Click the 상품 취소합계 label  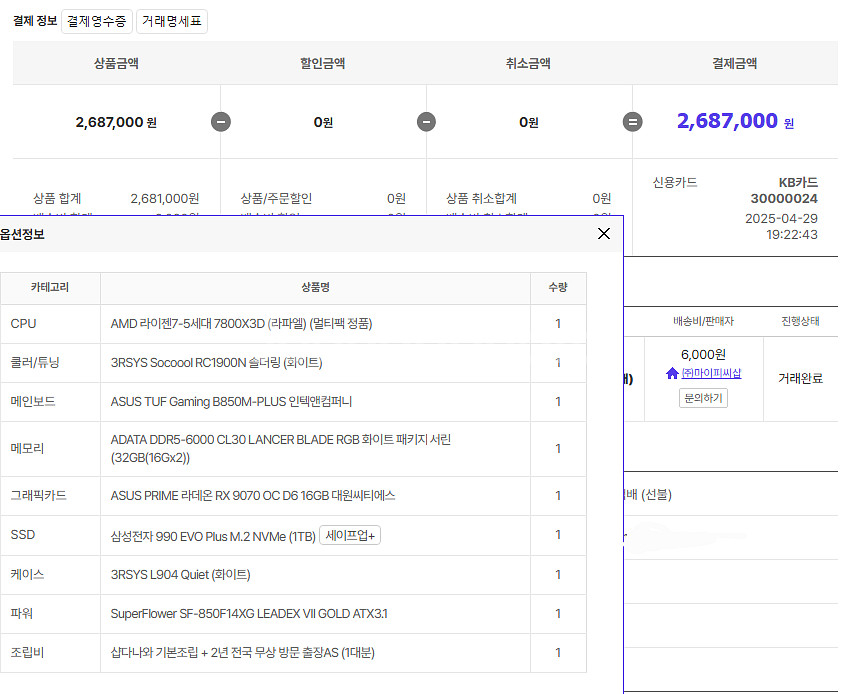(481, 199)
